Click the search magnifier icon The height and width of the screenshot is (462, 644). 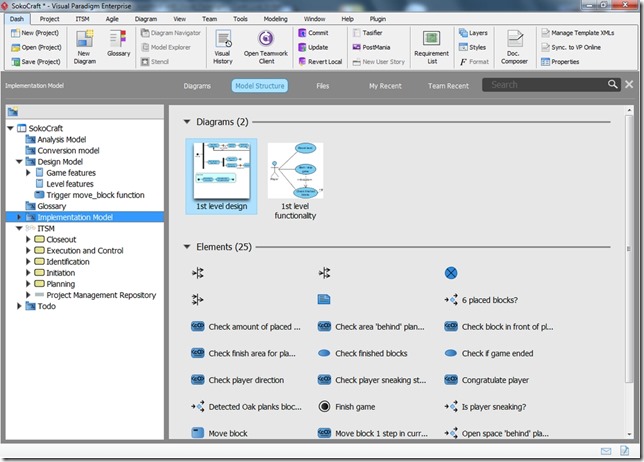pyautogui.click(x=612, y=84)
